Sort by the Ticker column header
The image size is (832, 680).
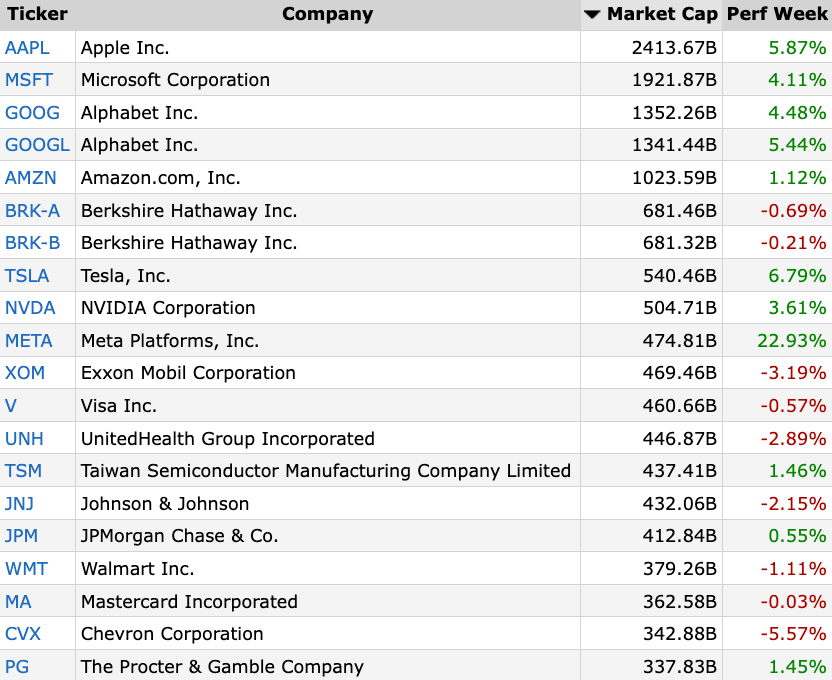(37, 14)
